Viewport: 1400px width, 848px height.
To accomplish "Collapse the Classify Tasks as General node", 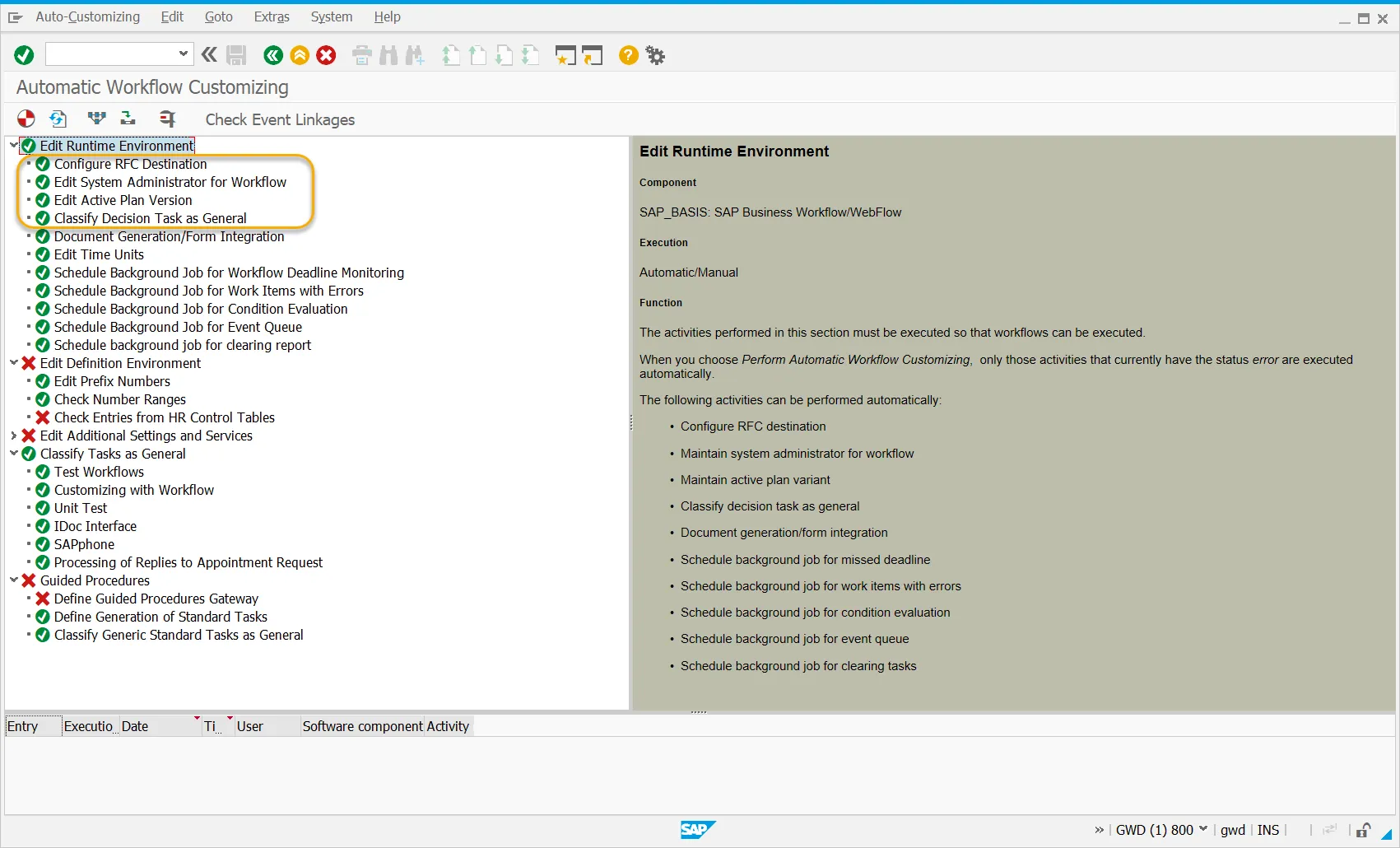I will 13,454.
